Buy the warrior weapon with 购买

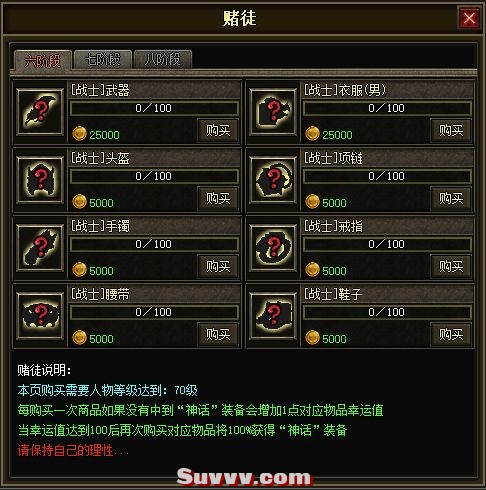pos(218,130)
